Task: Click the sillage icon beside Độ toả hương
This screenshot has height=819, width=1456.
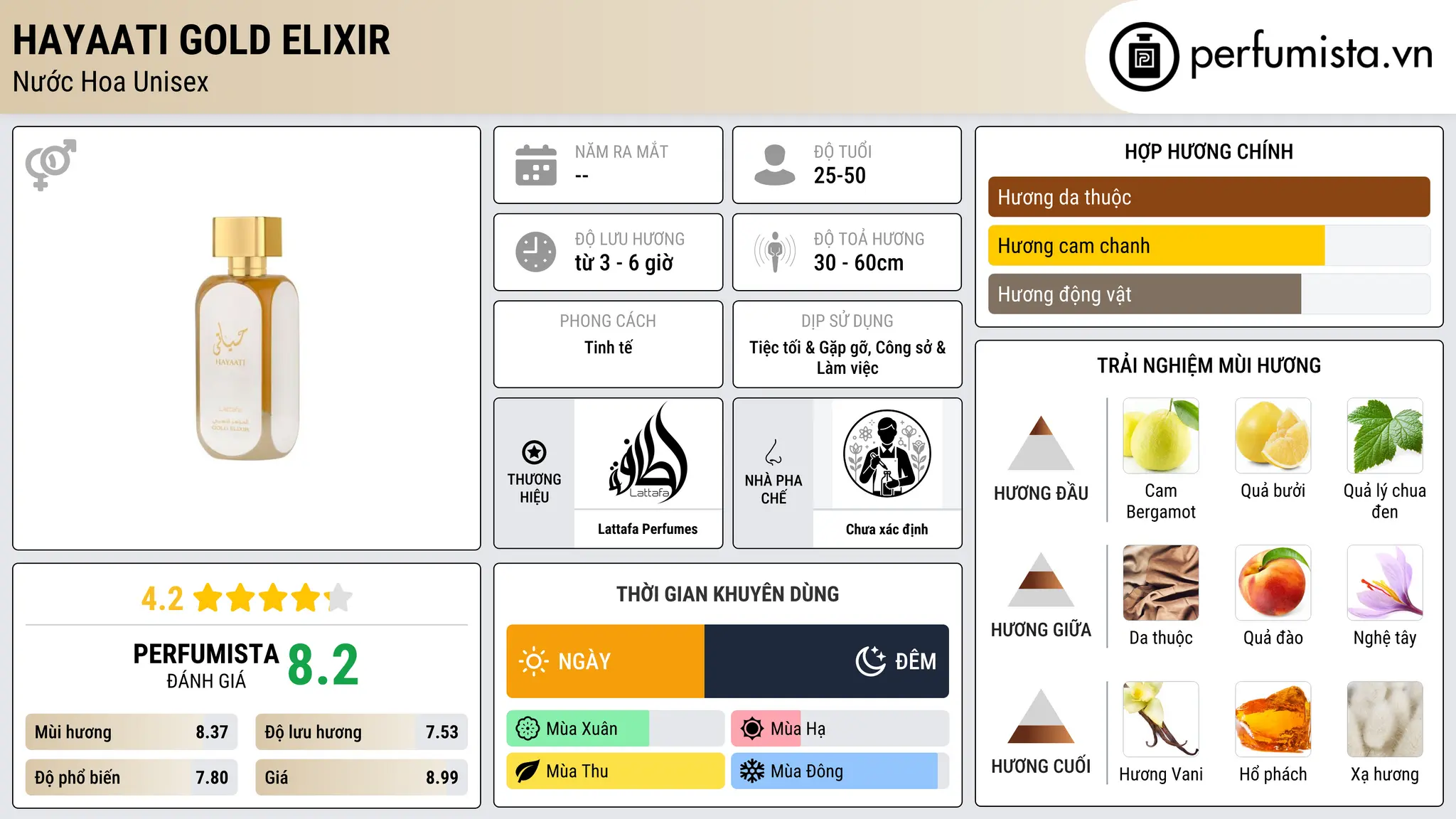Action: click(774, 252)
